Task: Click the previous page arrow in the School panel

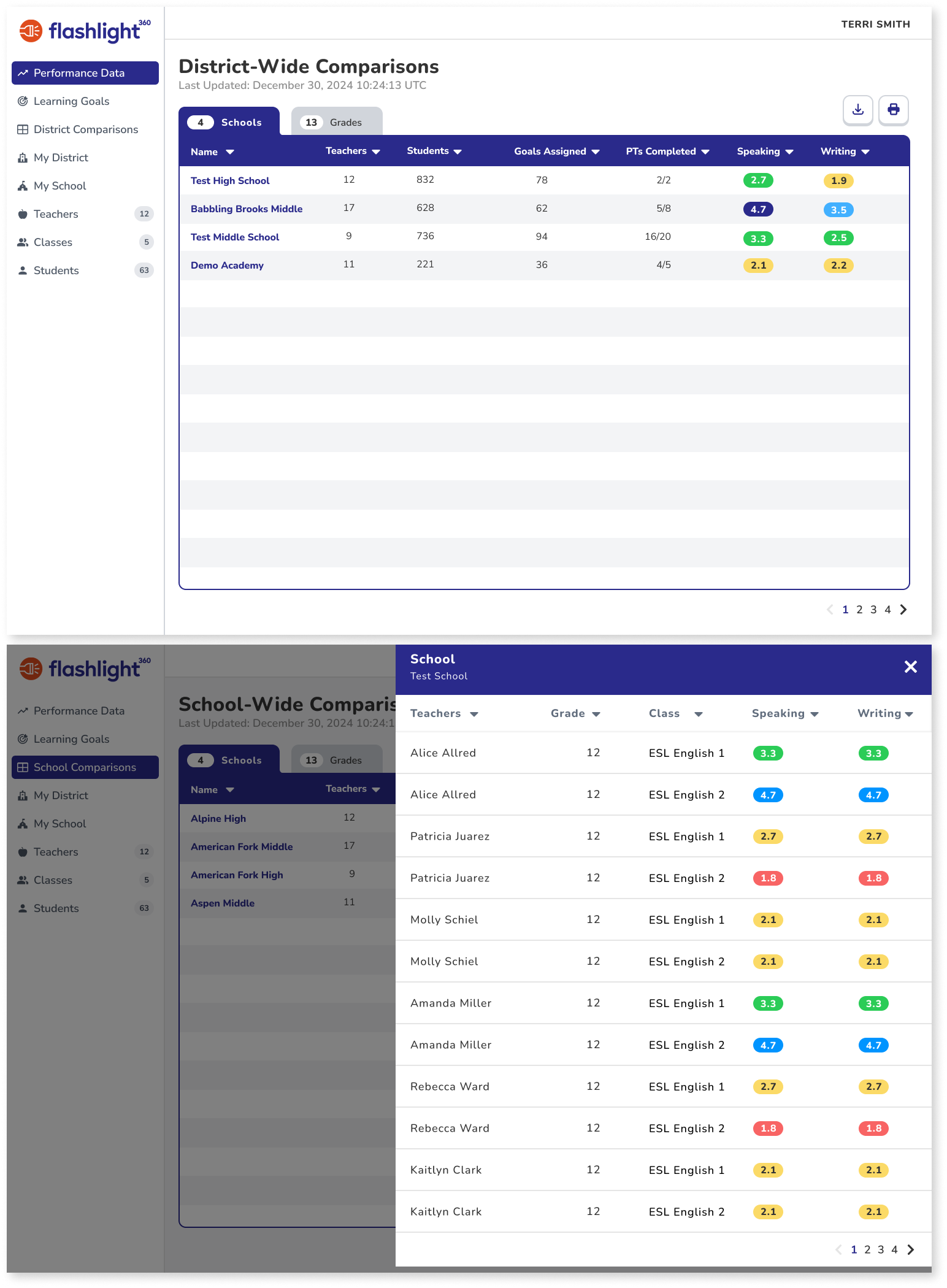Action: (838, 1250)
